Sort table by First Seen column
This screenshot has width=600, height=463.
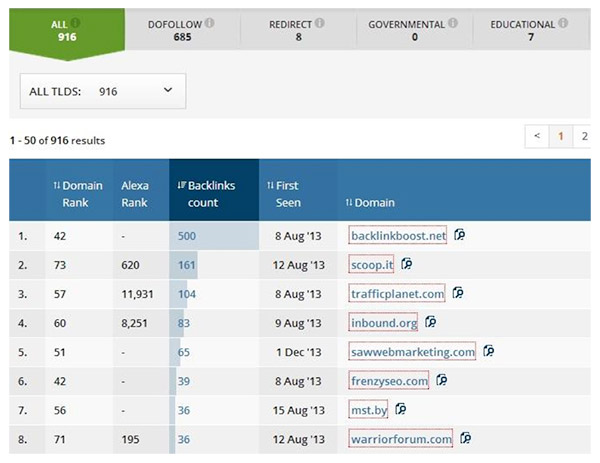[x=283, y=194]
